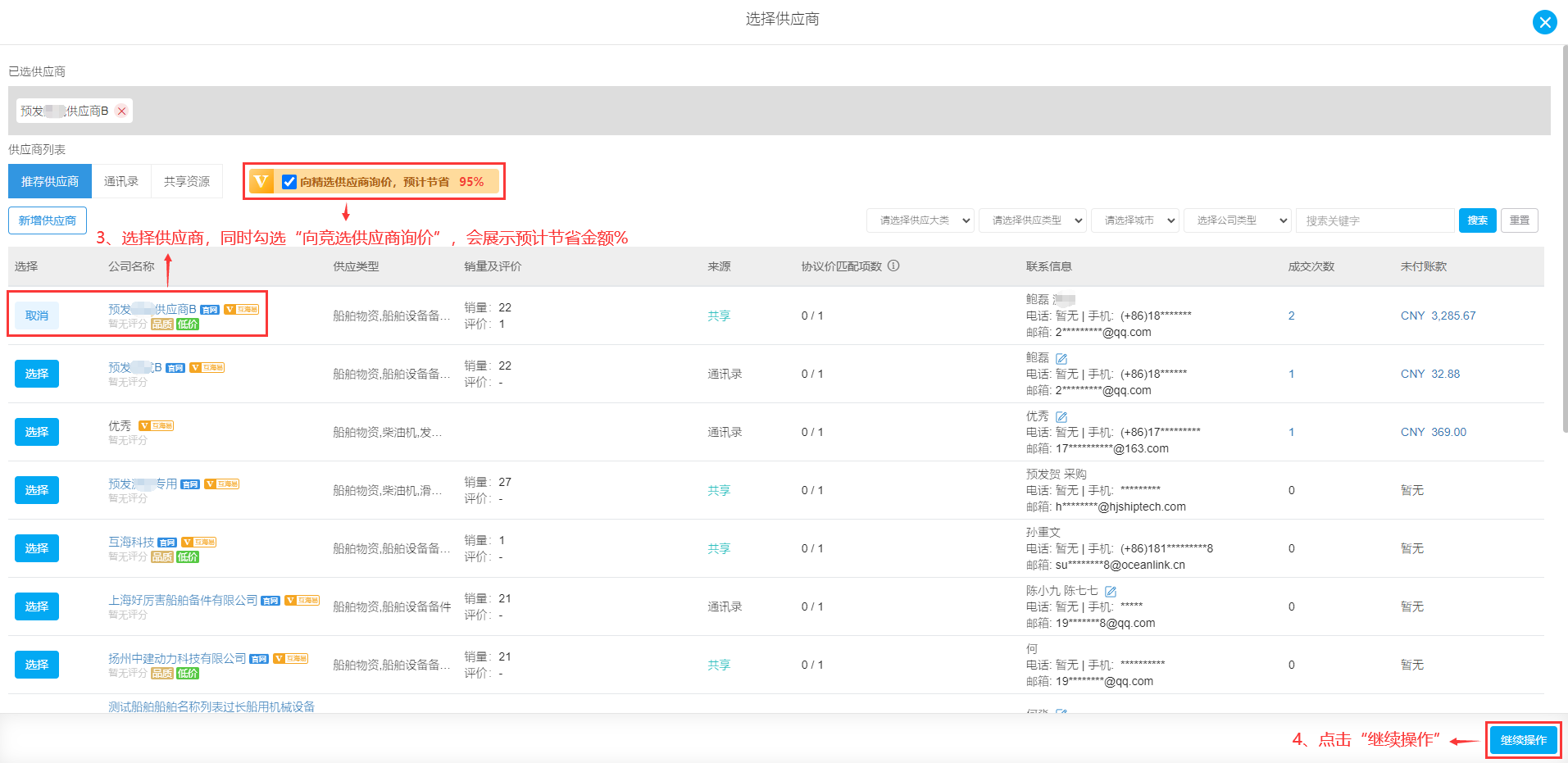The image size is (1568, 763).
Task: Click unpaid amount CNY 369.00
Action: click(x=1434, y=432)
